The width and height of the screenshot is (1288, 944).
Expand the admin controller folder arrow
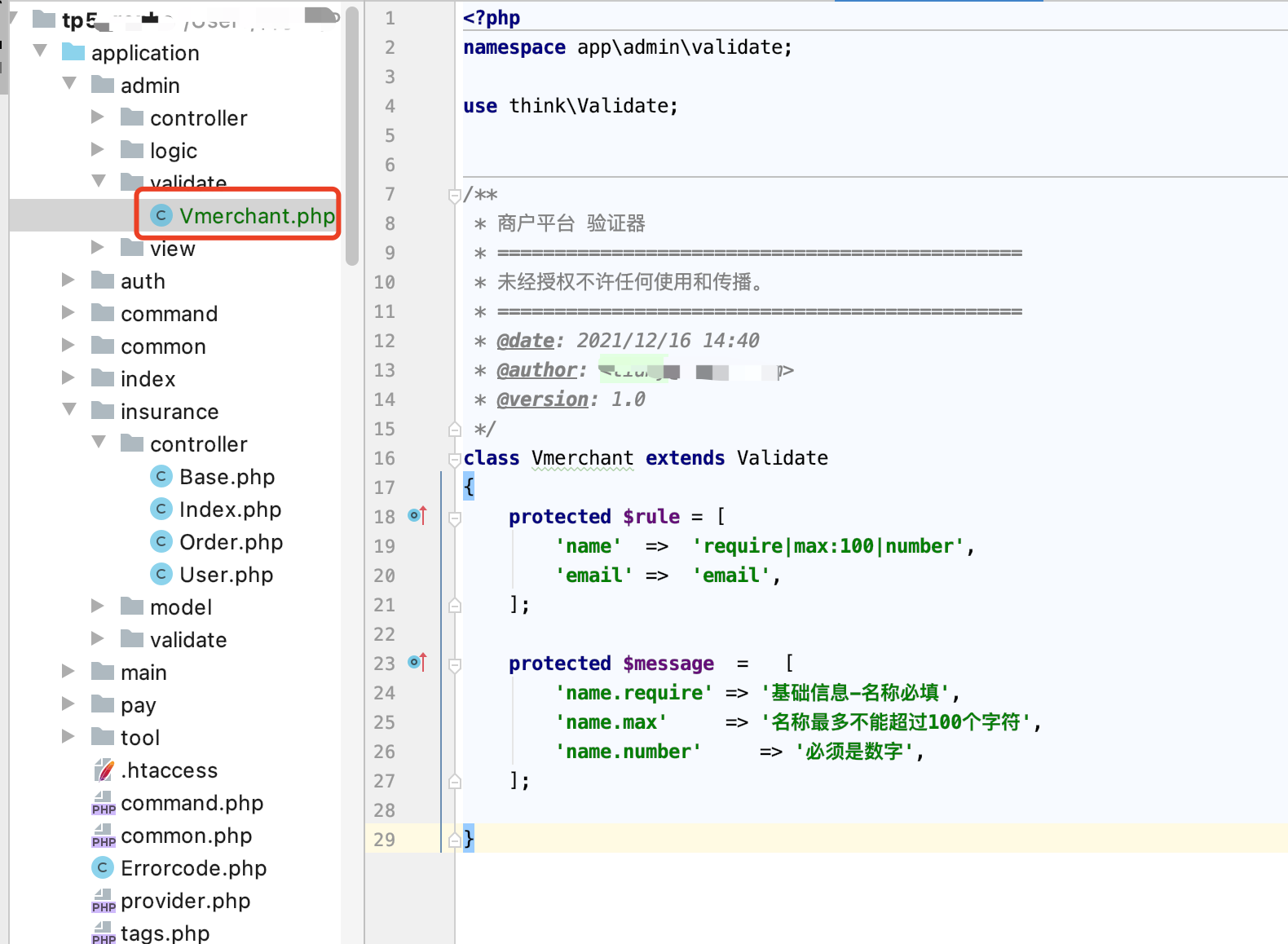tap(98, 117)
